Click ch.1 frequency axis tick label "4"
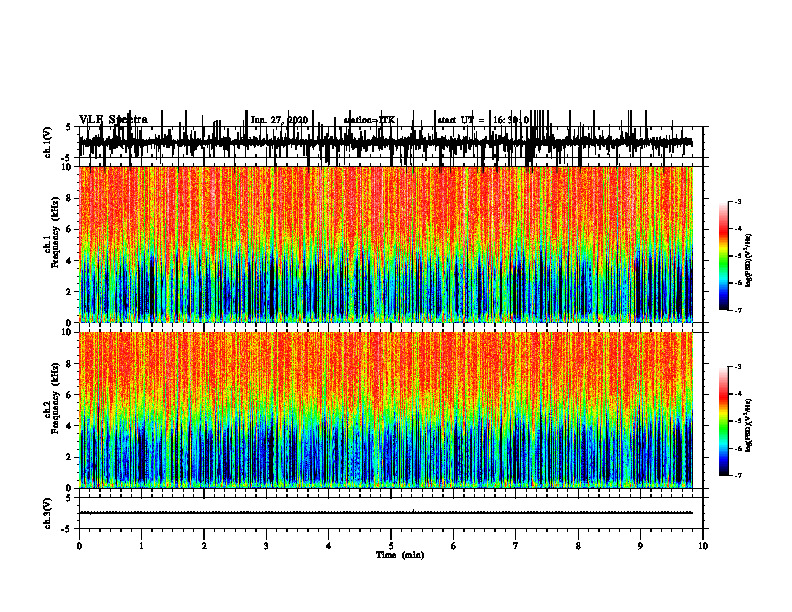This screenshot has width=792, height=612. click(69, 261)
